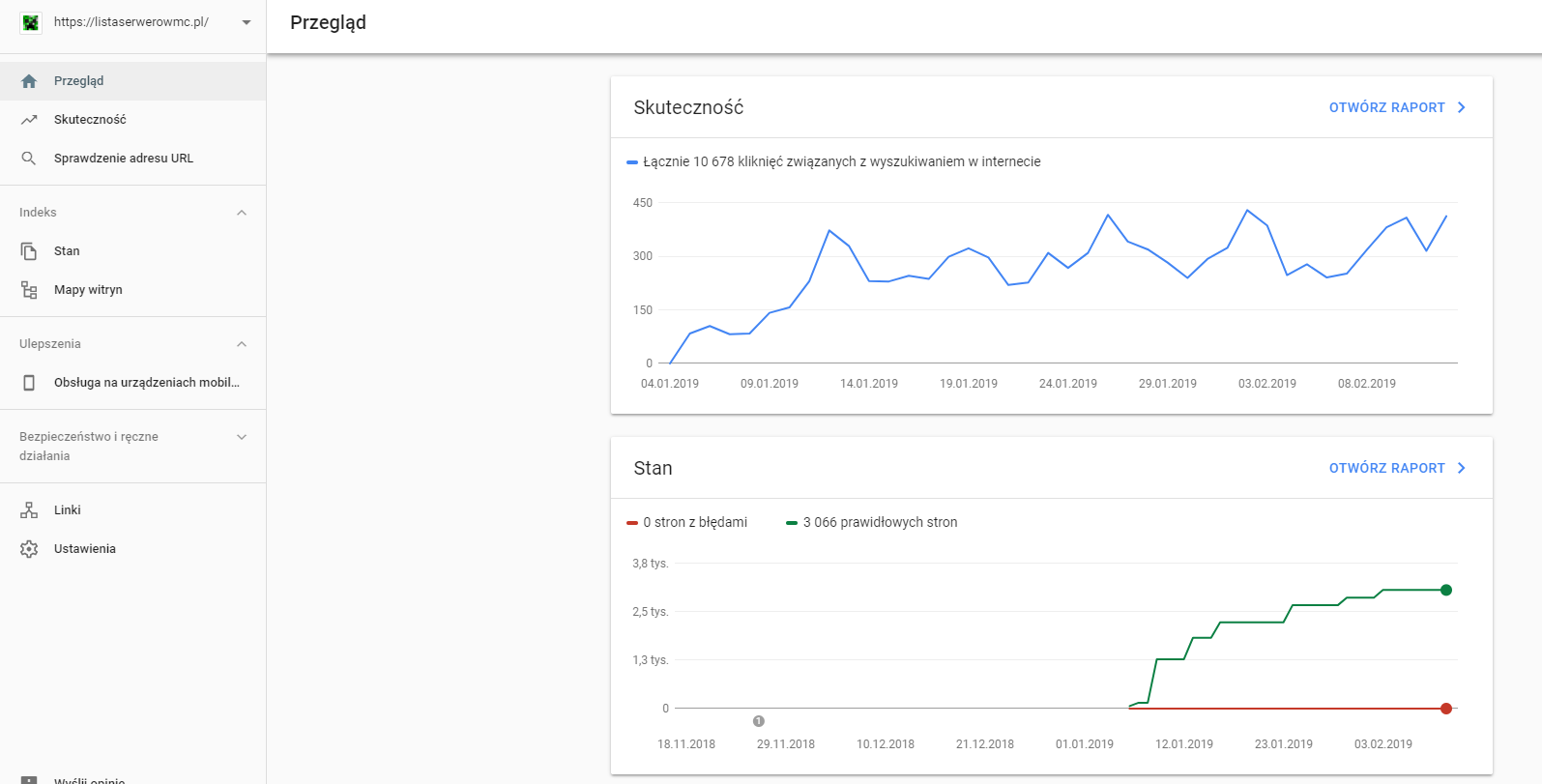Click the Ustawienia gear icon
1542x784 pixels.
(29, 549)
